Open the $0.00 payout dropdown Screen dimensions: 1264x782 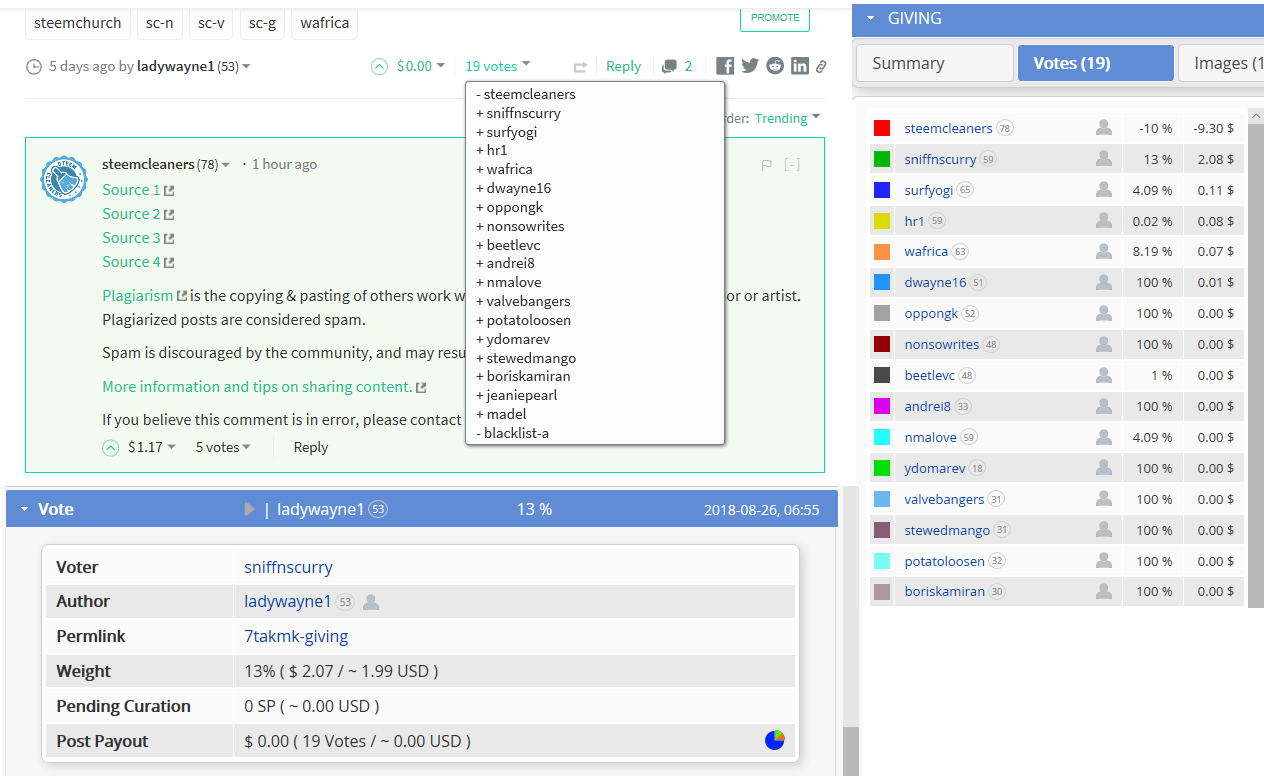point(421,66)
